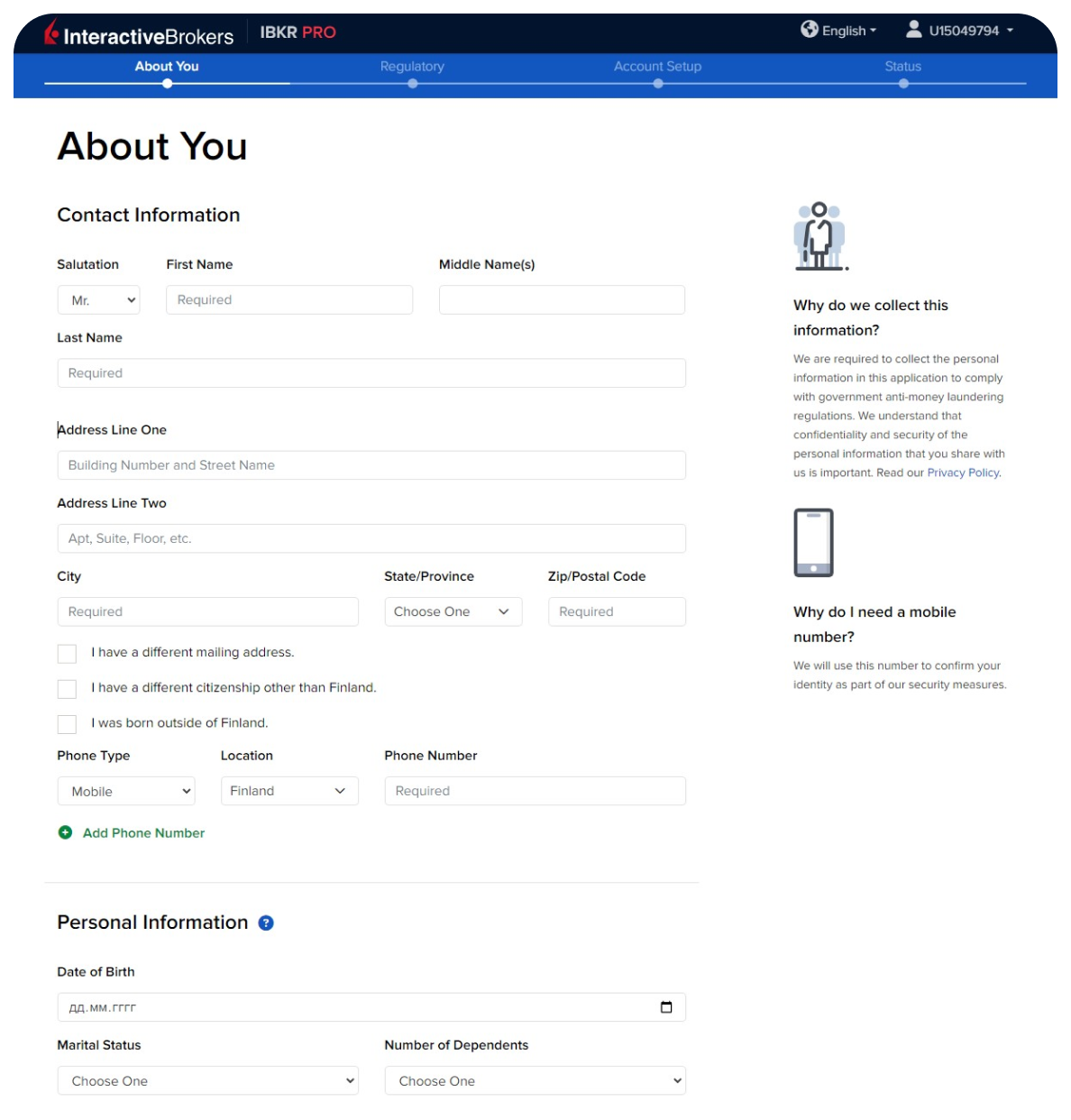Click the mobile phone illustration icon
This screenshot has height=1120, width=1071.
point(813,543)
